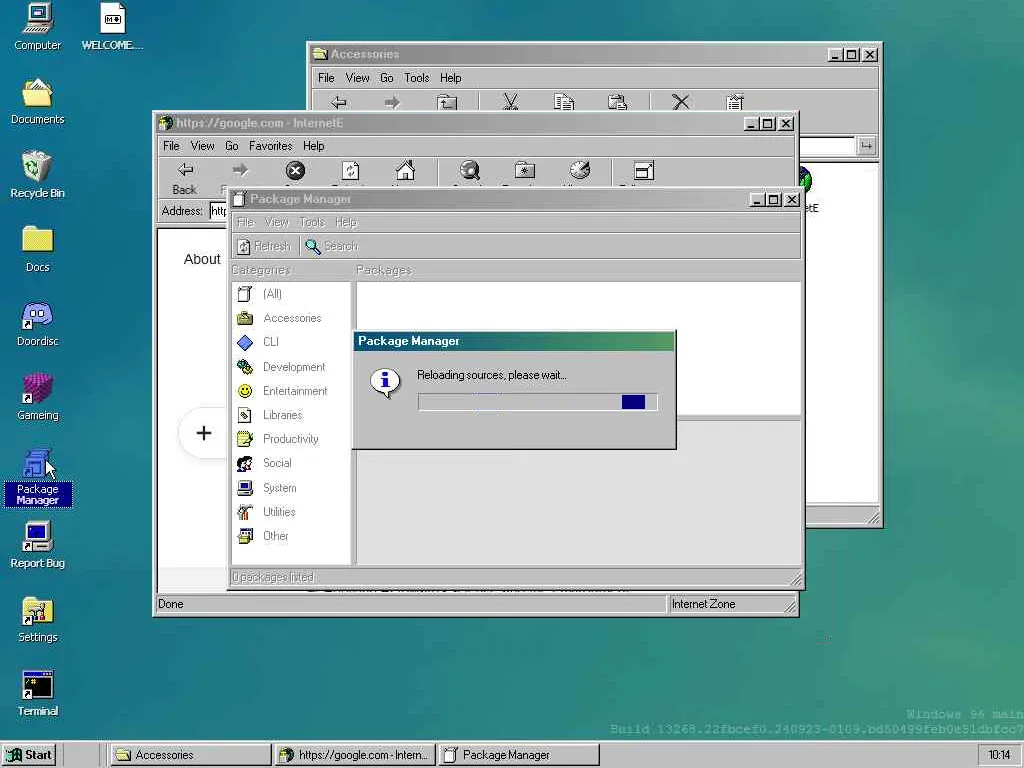Select the CLI category
Image resolution: width=1024 pixels, height=768 pixels.
(x=291, y=342)
